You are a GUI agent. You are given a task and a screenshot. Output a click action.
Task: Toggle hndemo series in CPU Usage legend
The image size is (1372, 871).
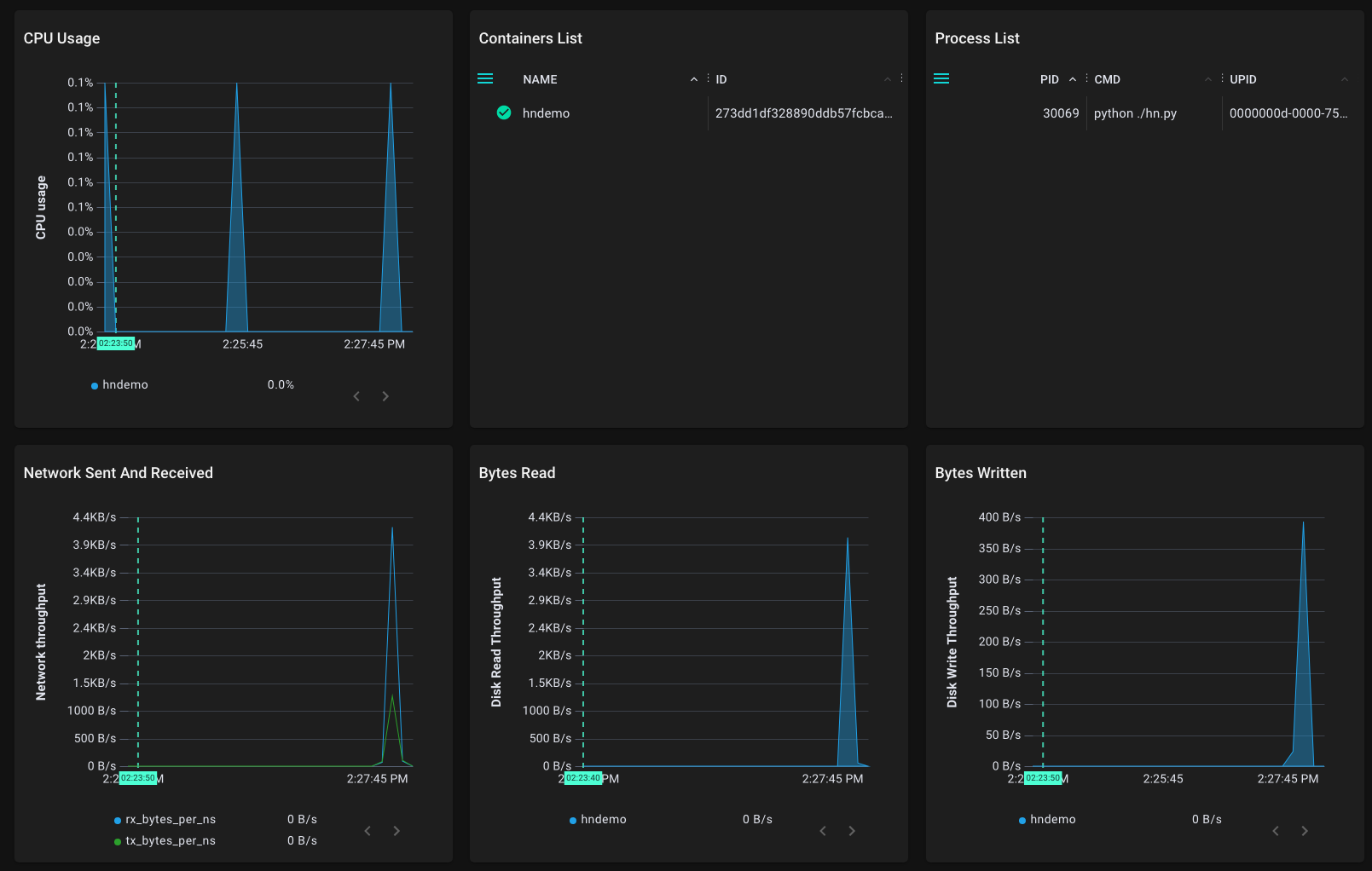124,384
